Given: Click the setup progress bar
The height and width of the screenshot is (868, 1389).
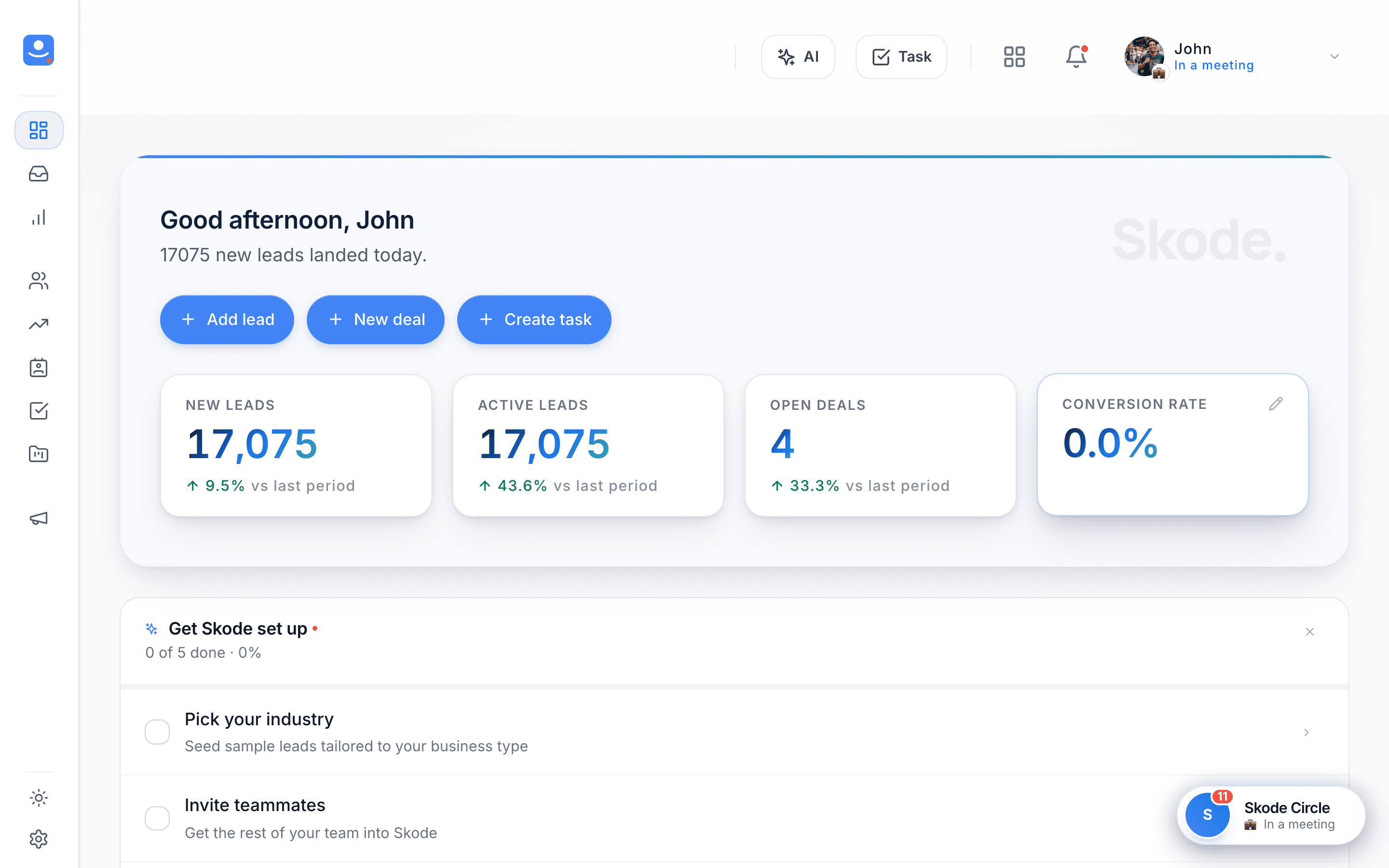Looking at the screenshot, I should click(734, 687).
